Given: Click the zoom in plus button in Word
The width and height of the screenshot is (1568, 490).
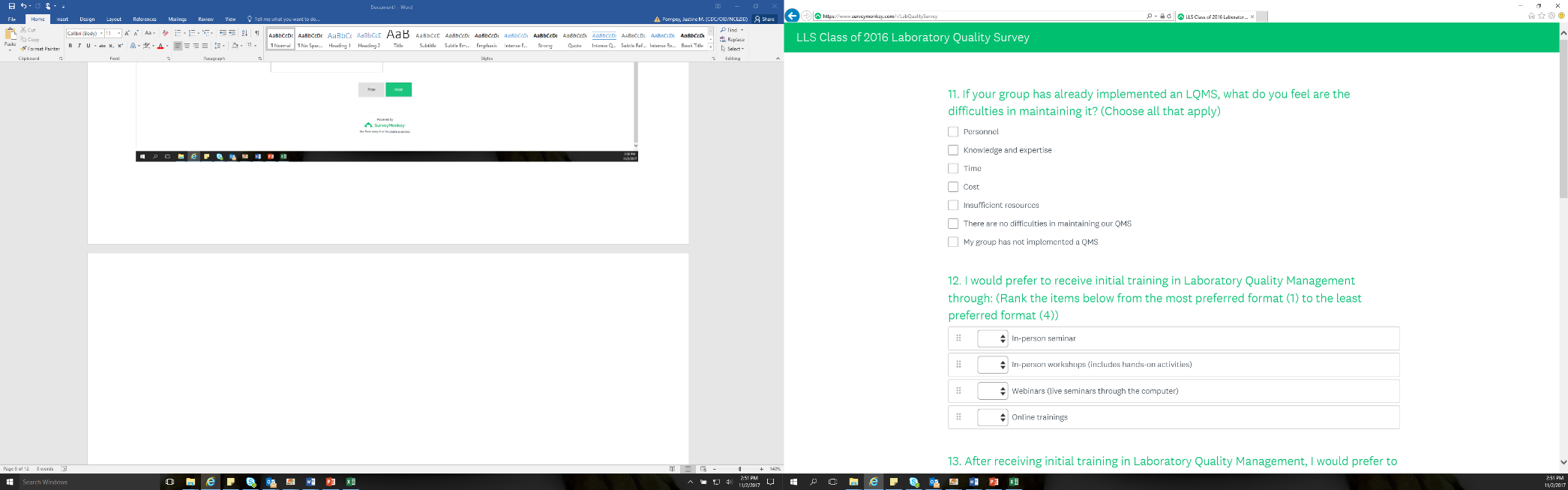Looking at the screenshot, I should click(x=762, y=469).
